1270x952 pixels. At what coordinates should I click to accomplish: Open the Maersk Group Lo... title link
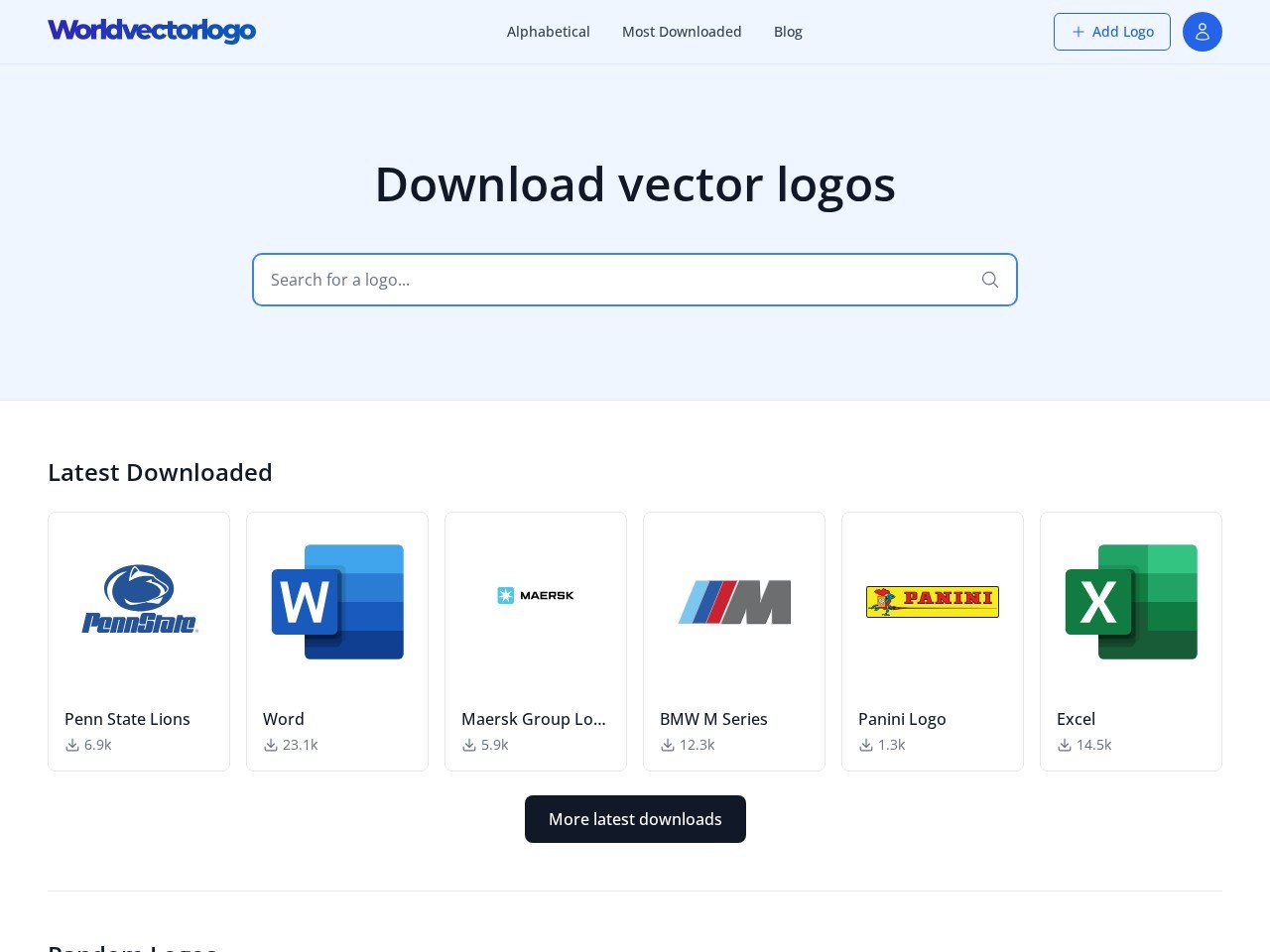pos(534,719)
